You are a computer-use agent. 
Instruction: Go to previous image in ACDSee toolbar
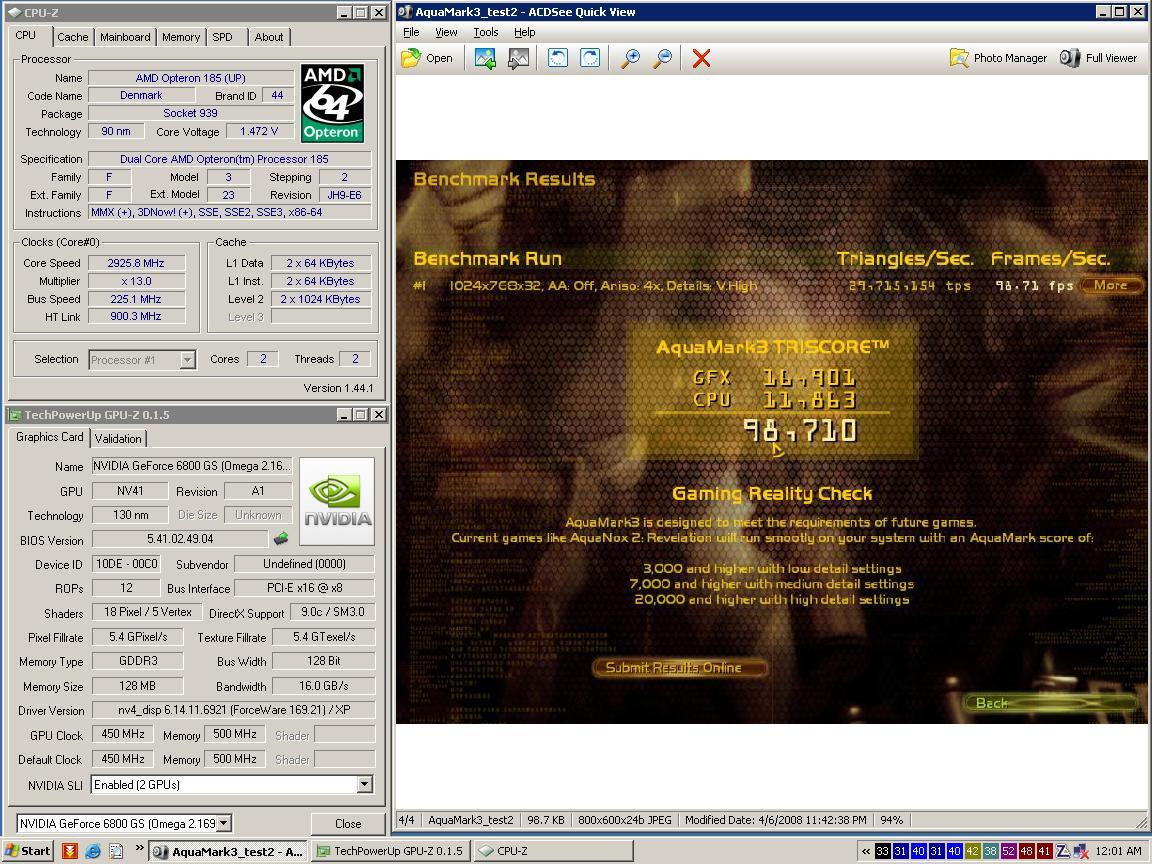tap(485, 58)
